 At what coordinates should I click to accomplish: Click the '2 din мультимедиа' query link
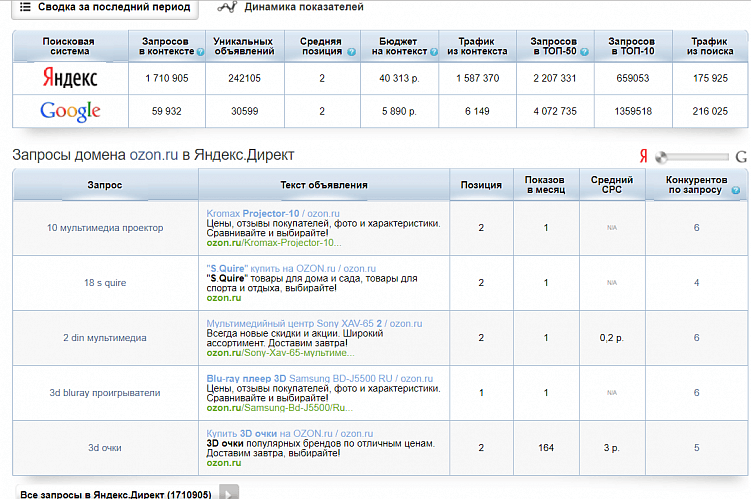(105, 338)
